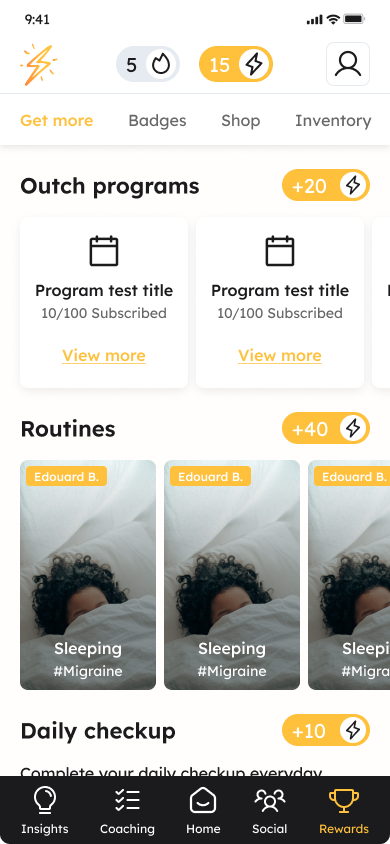Tap the +10 Daily checkup reward badge
Viewport: 390px width, 844px height.
(326, 730)
